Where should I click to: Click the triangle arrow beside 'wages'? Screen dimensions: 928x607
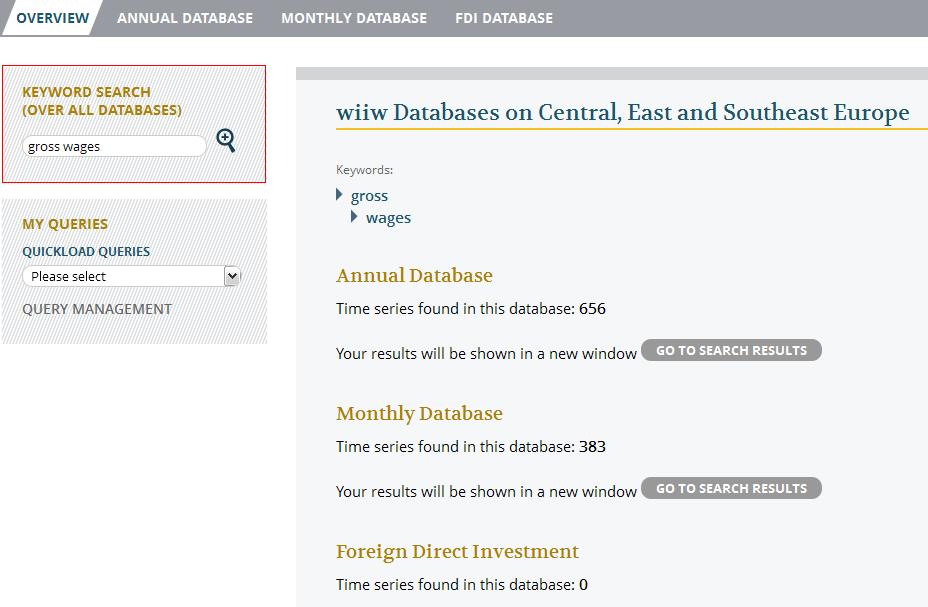pos(355,217)
